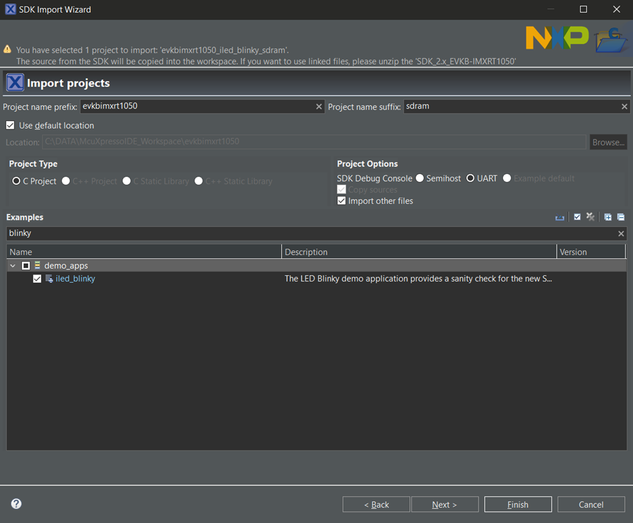The image size is (633, 523).
Task: Select Semihost debug console option
Action: (x=420, y=178)
